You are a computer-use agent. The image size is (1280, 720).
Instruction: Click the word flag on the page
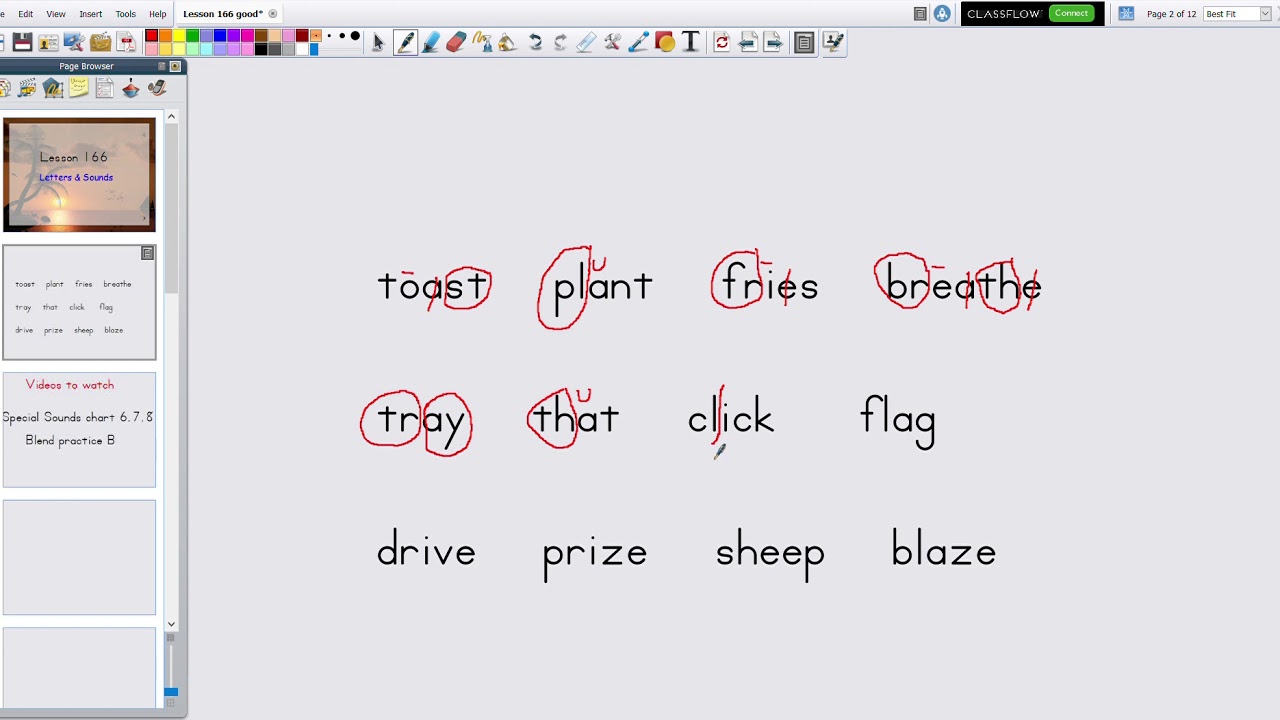[x=898, y=420]
